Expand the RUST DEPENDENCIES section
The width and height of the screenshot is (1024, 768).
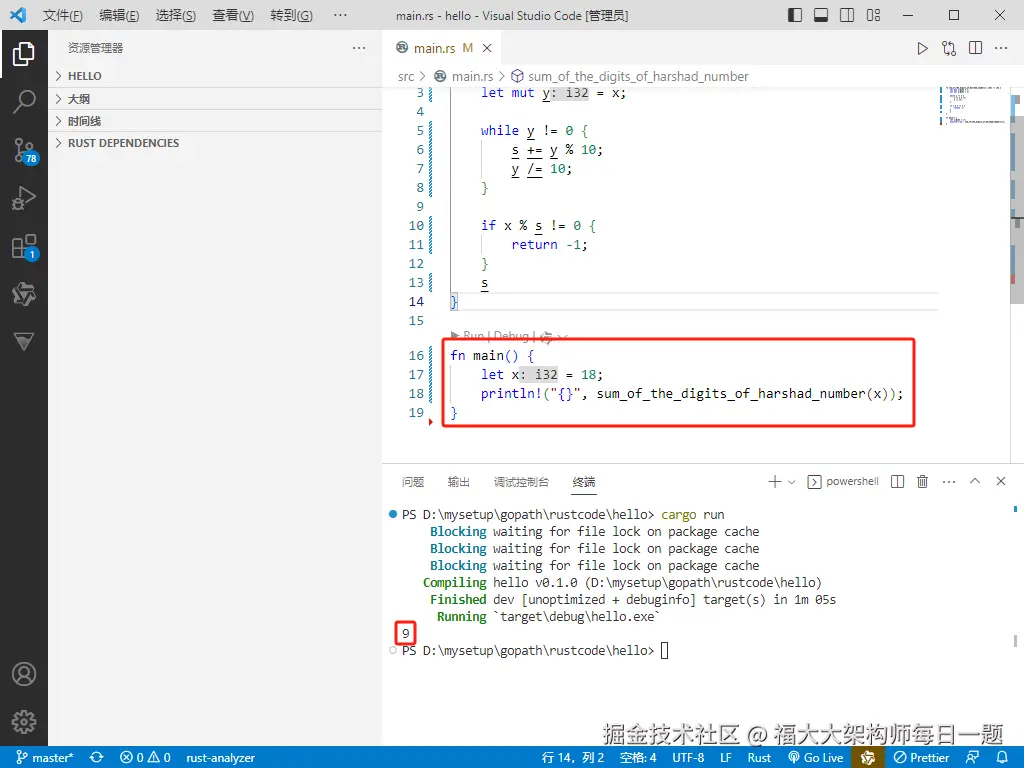[x=215, y=143]
